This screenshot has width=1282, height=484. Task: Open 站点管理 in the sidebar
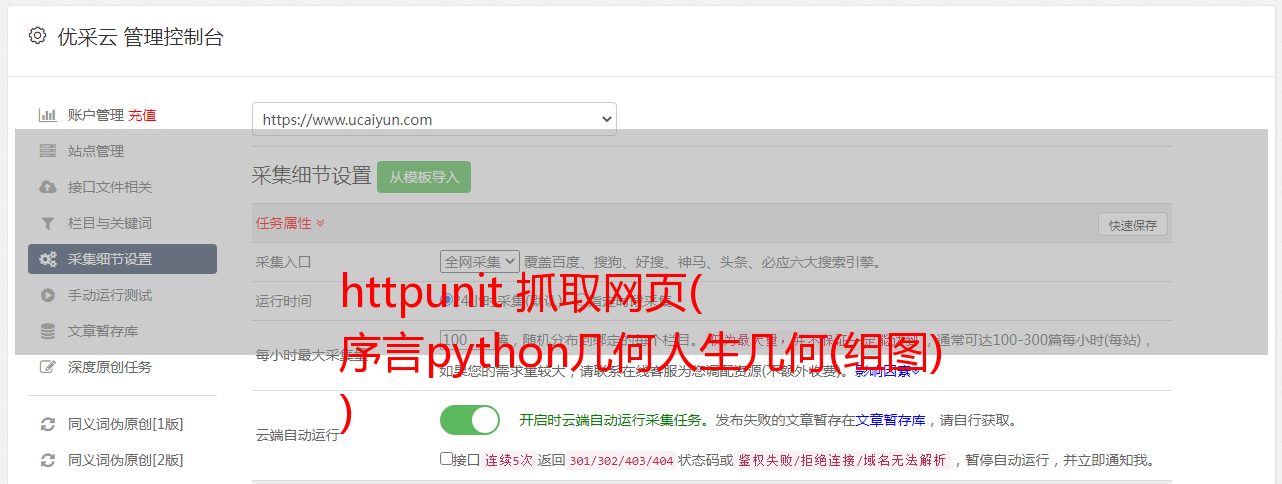[96, 151]
